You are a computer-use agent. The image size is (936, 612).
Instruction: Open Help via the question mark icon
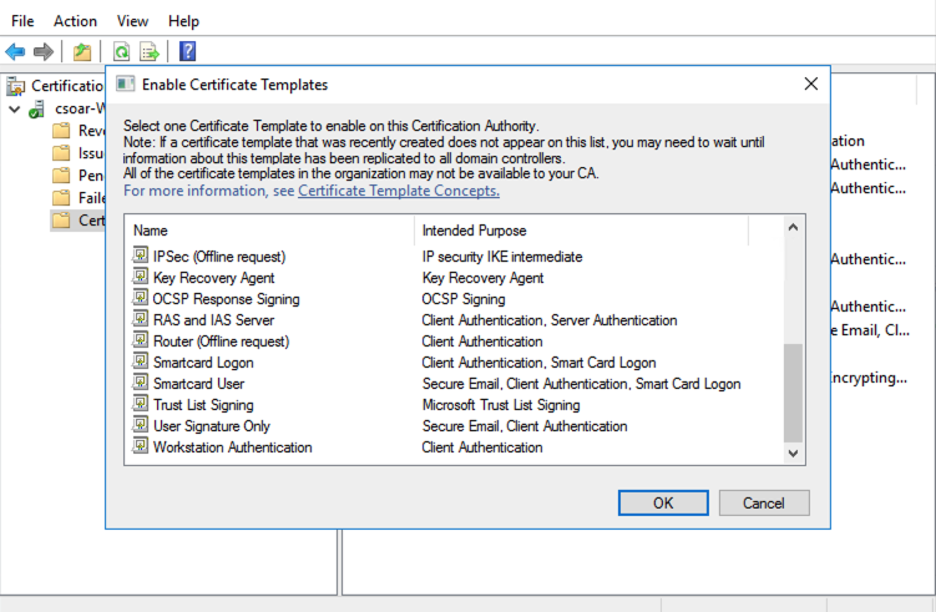[186, 51]
